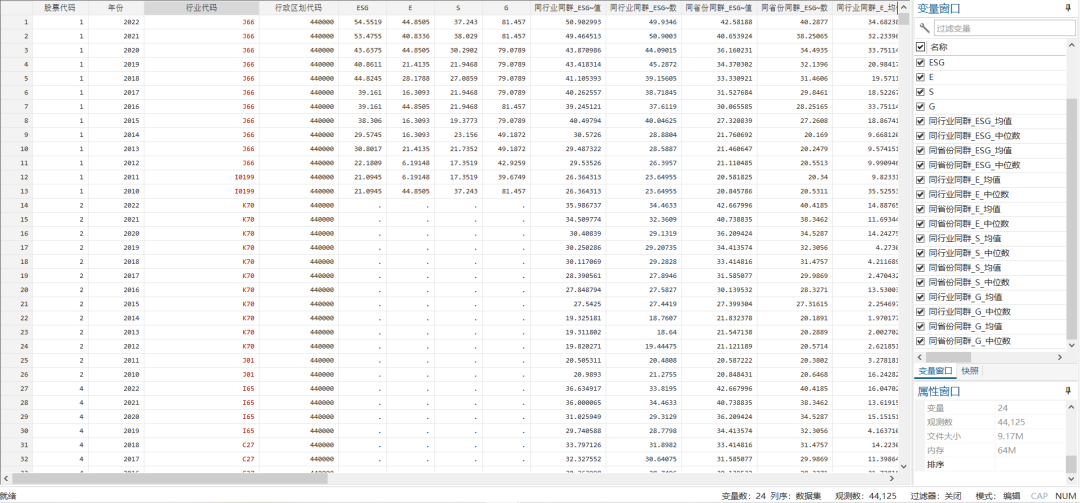Select row number 1 header
Image resolution: width=1080 pixels, height=503 pixels.
point(16,22)
